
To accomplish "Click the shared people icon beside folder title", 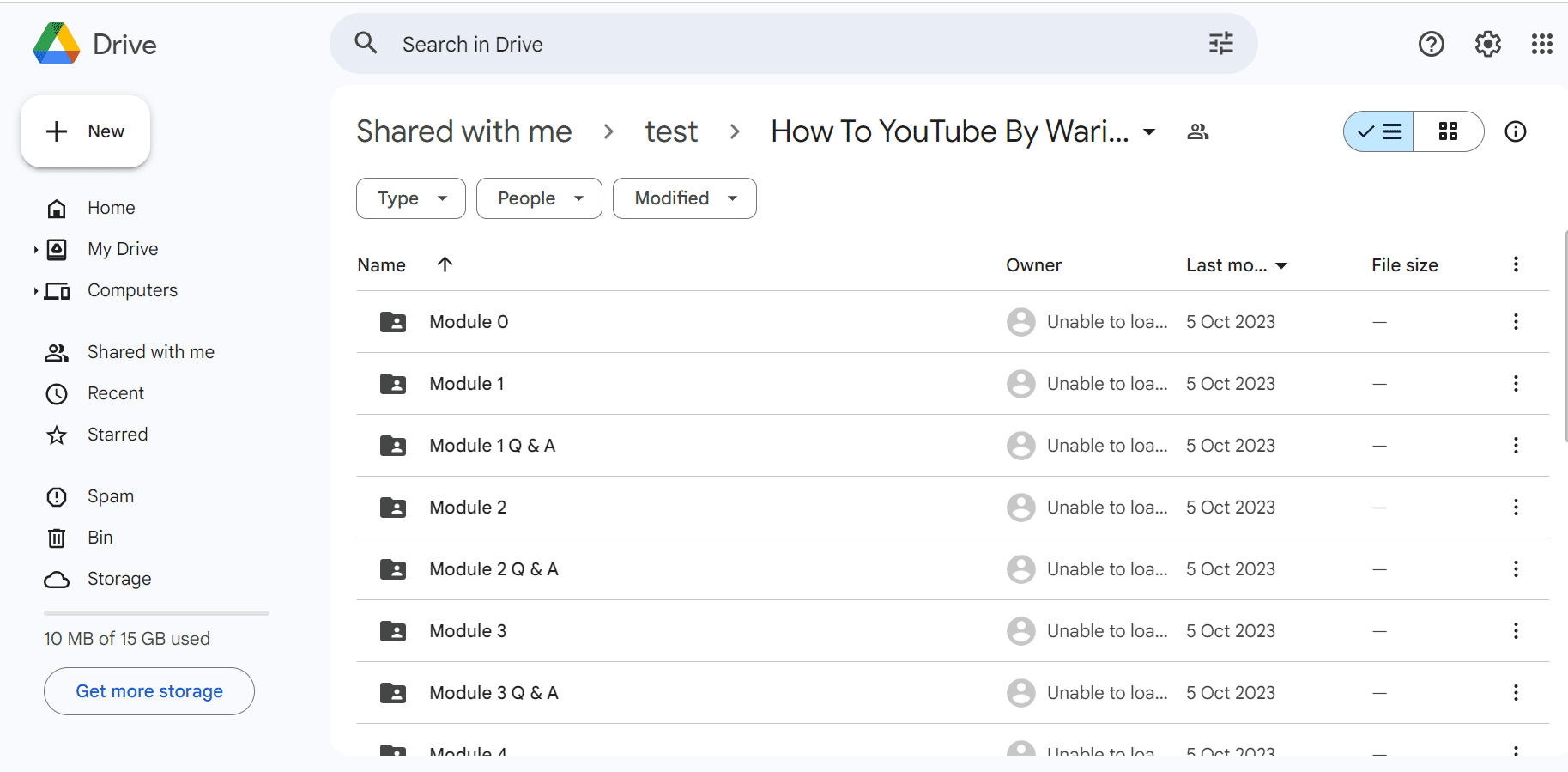I will click(x=1198, y=131).
